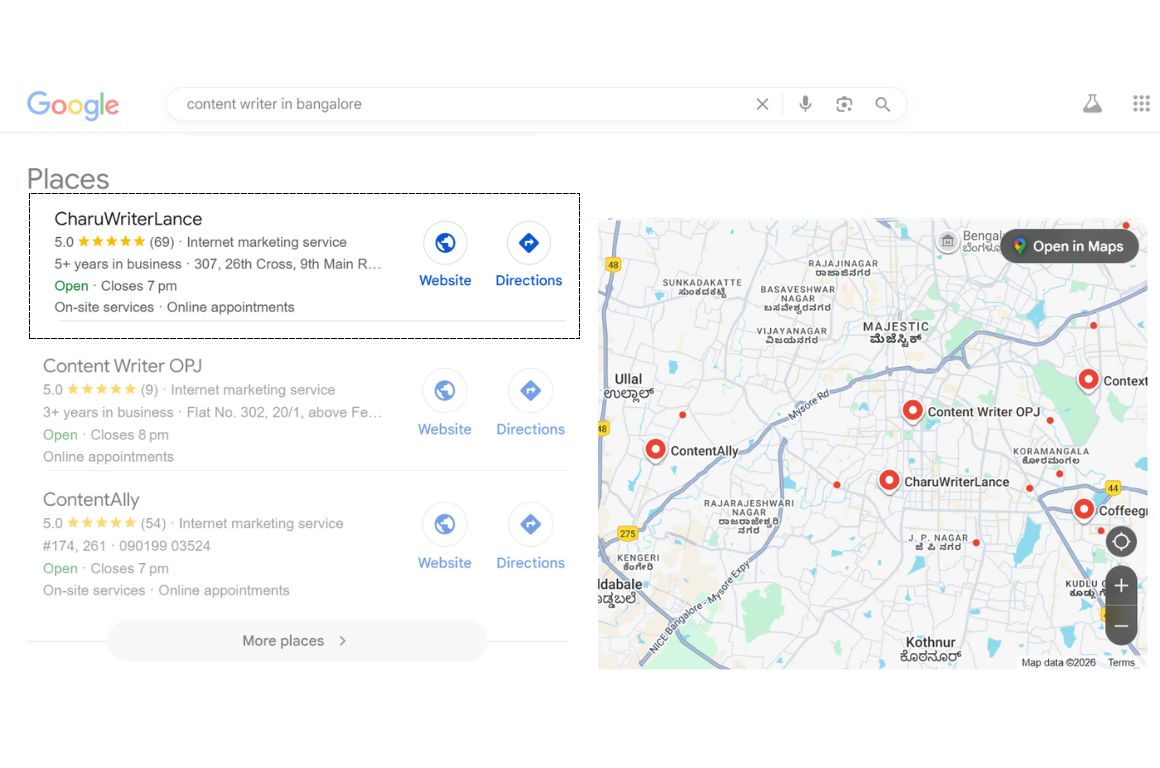Open the Google apps grid
1160x768 pixels.
(x=1140, y=103)
